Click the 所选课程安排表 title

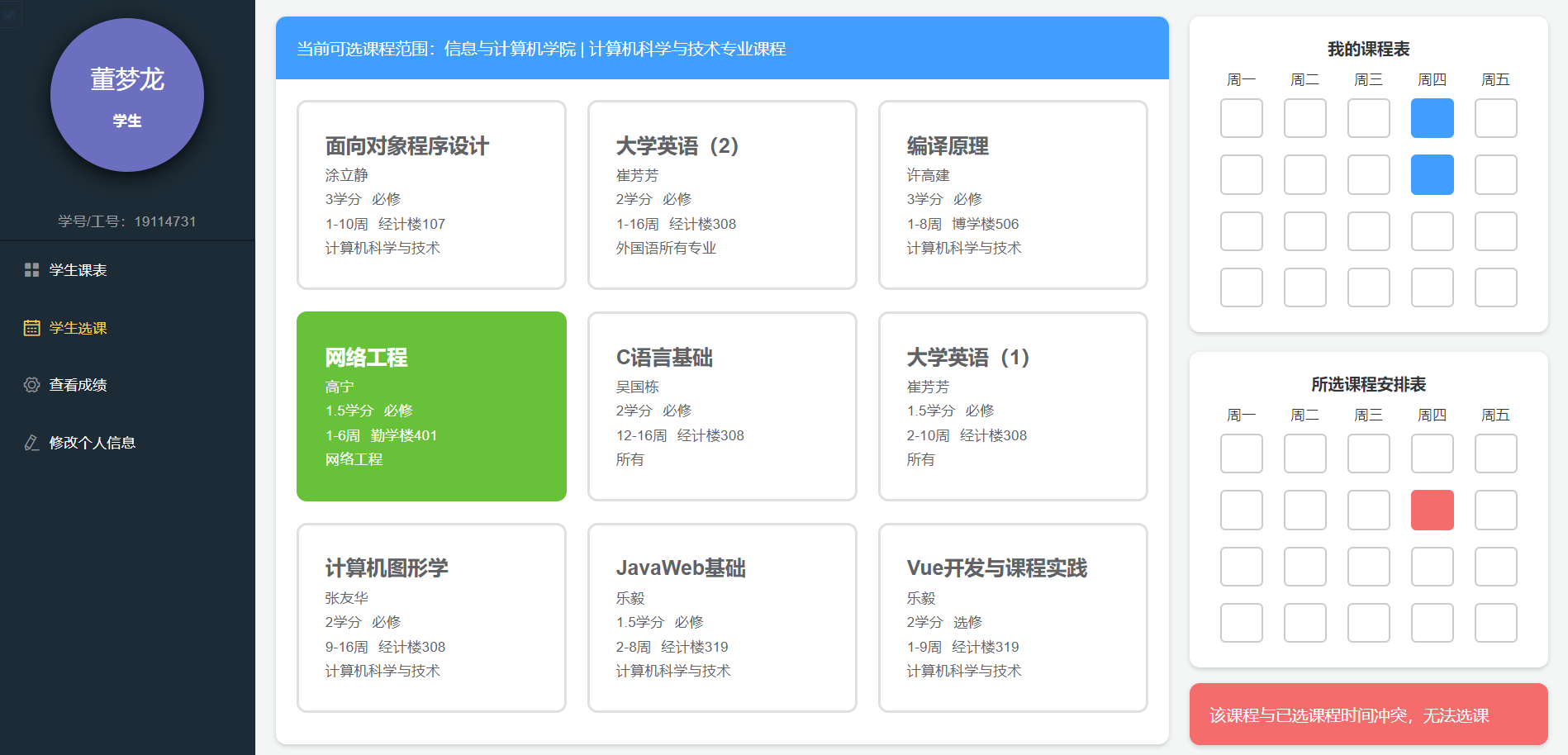click(1369, 385)
